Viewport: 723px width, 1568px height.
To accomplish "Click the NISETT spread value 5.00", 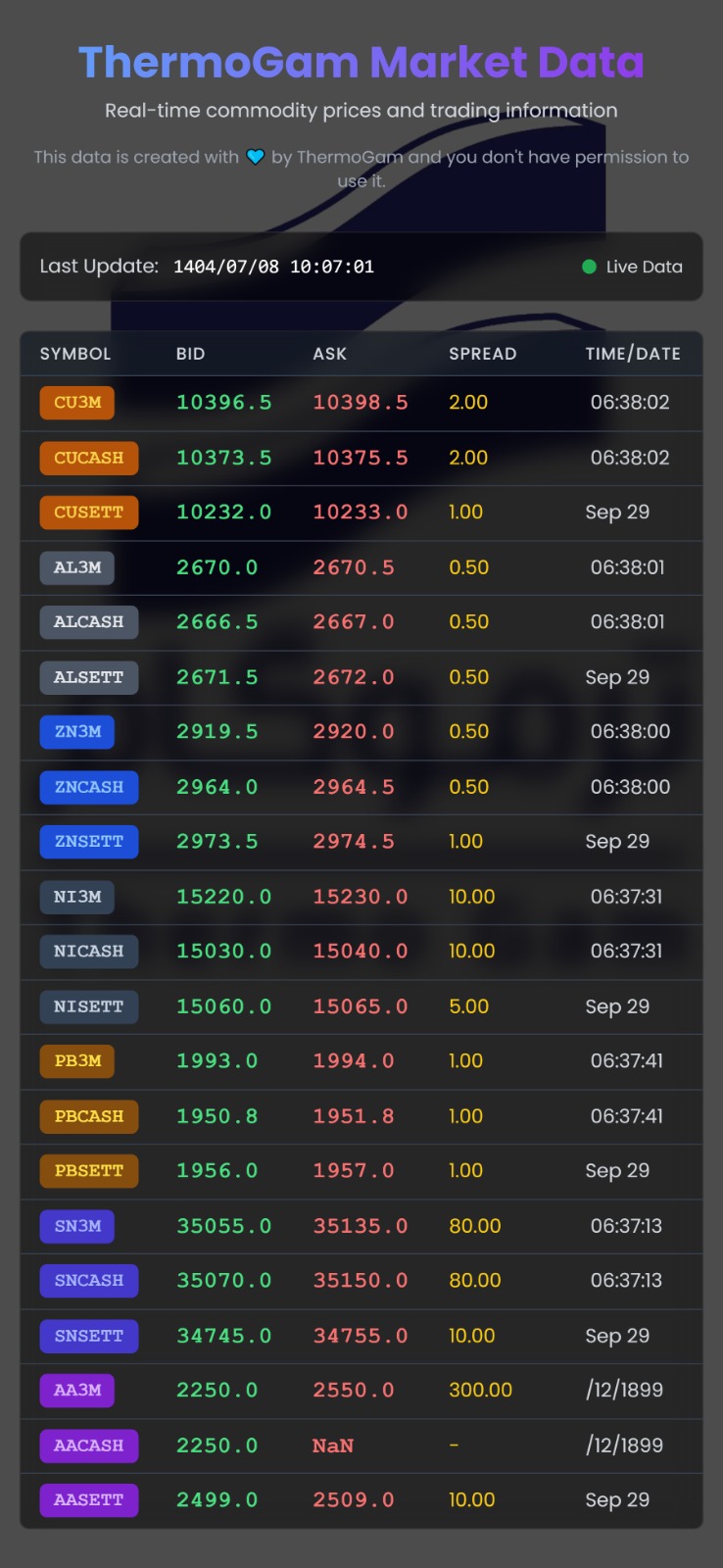I will click(468, 1006).
